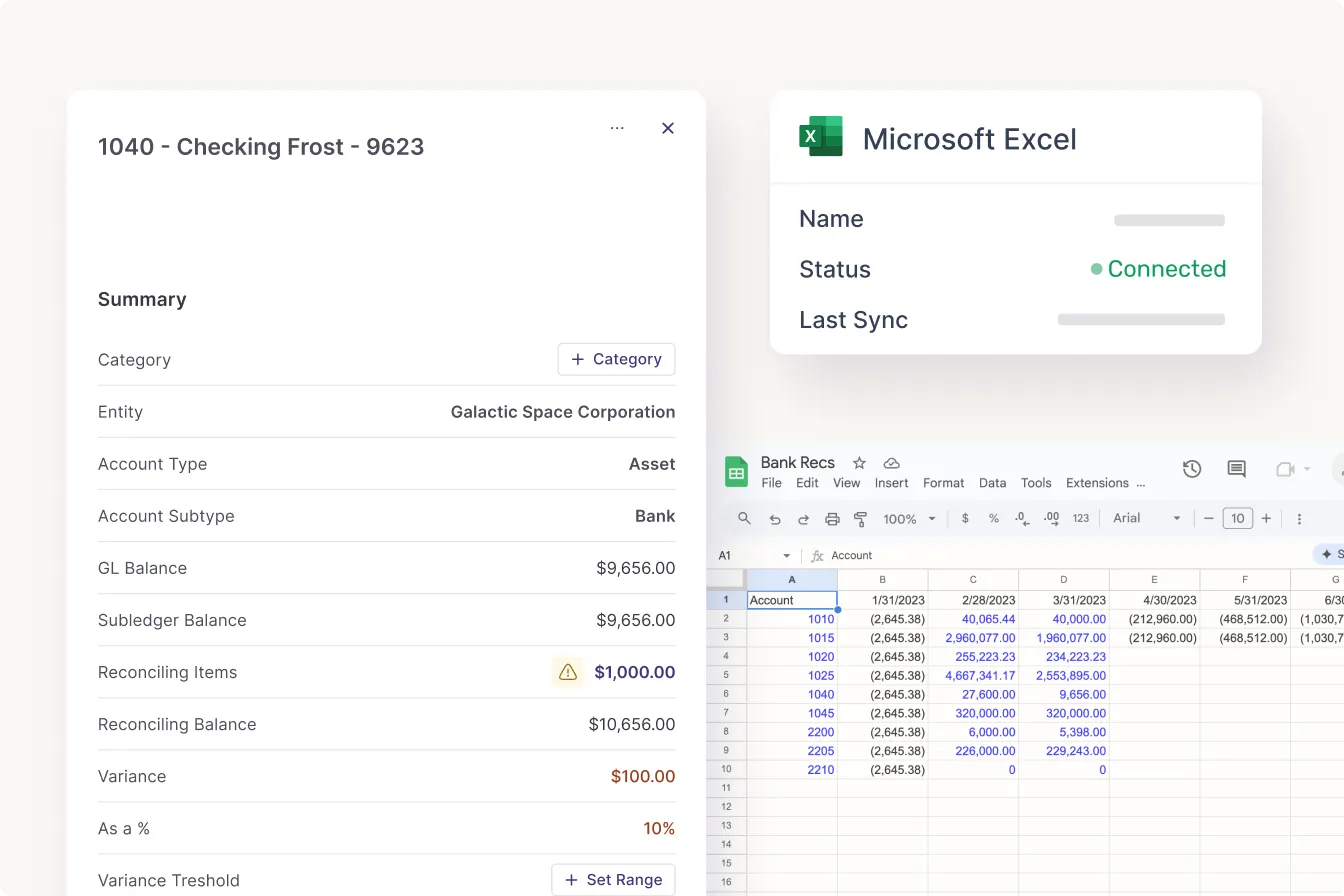Click the $10,656.00 reconciling balance
1344x896 pixels.
click(x=632, y=724)
